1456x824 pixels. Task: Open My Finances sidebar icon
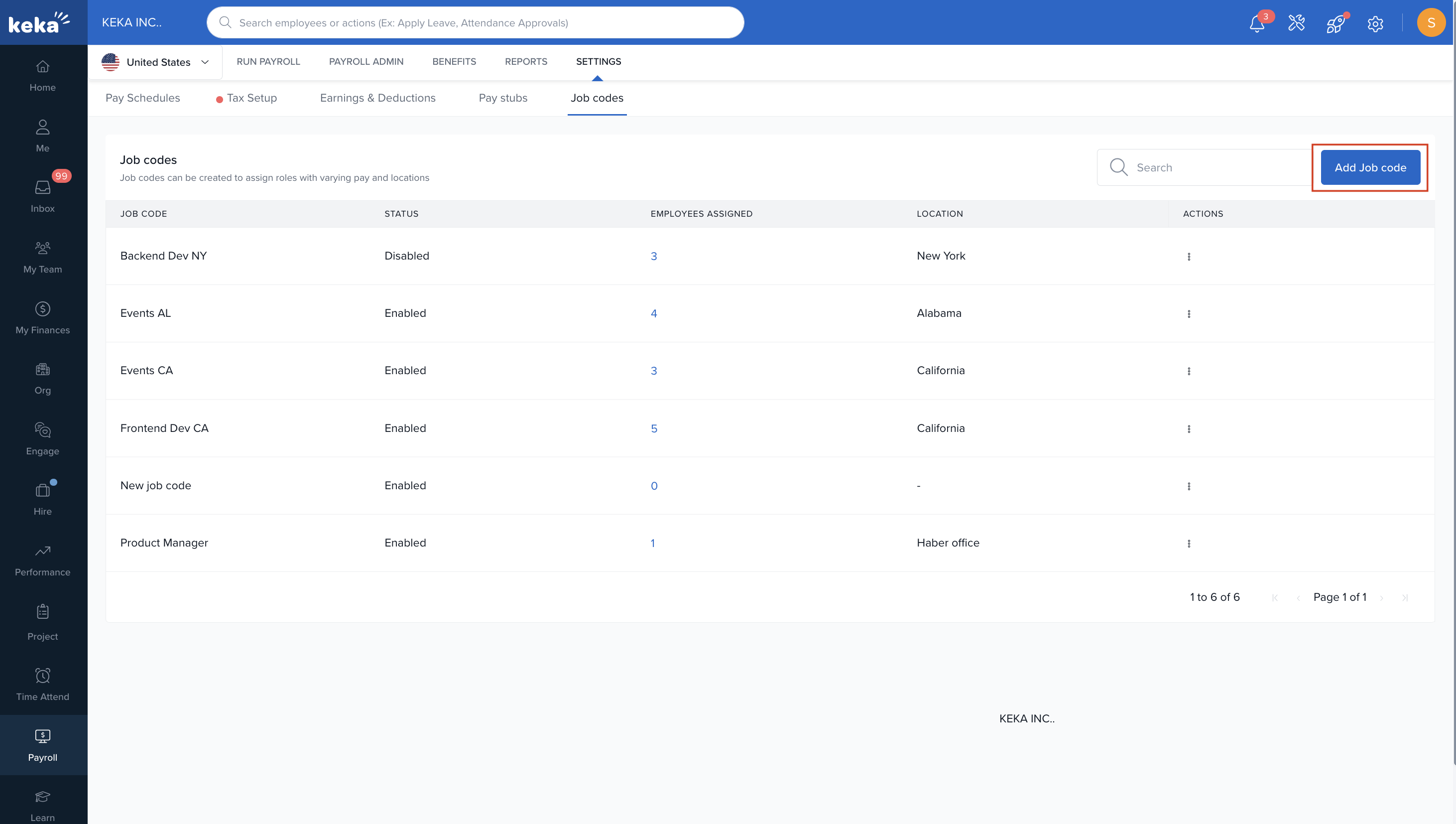(x=42, y=317)
